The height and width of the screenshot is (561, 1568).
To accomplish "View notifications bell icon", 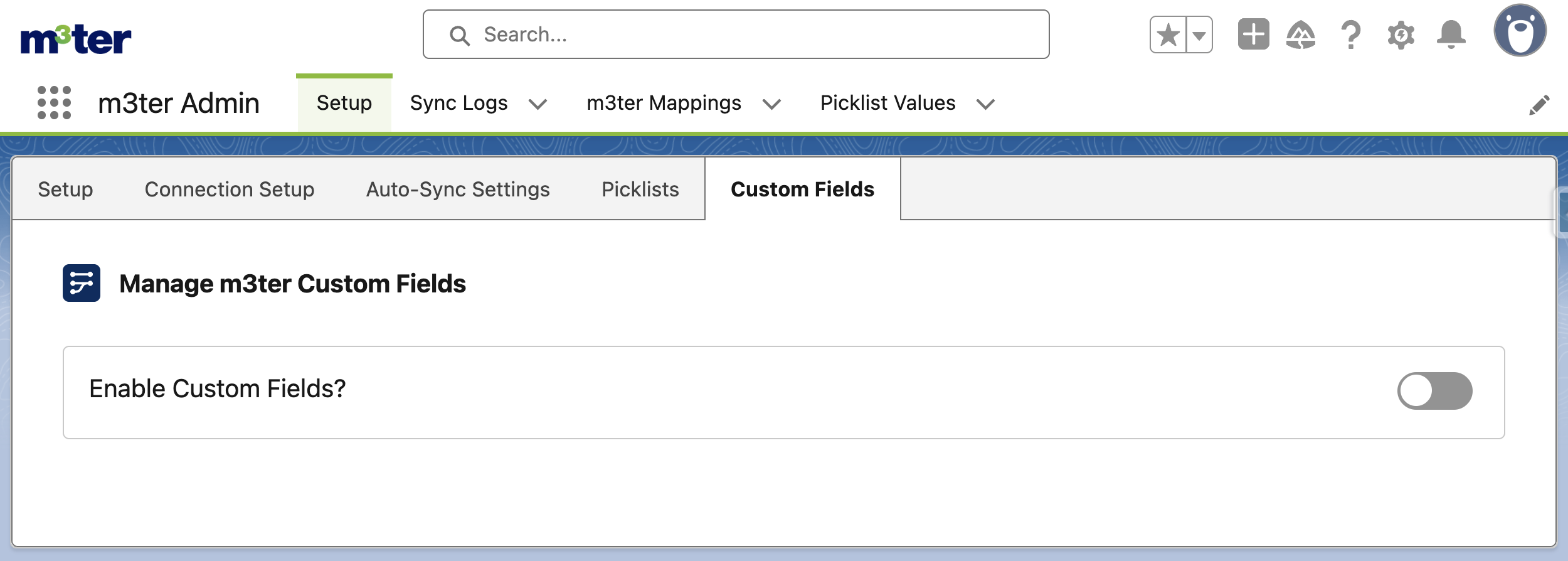I will click(1451, 35).
